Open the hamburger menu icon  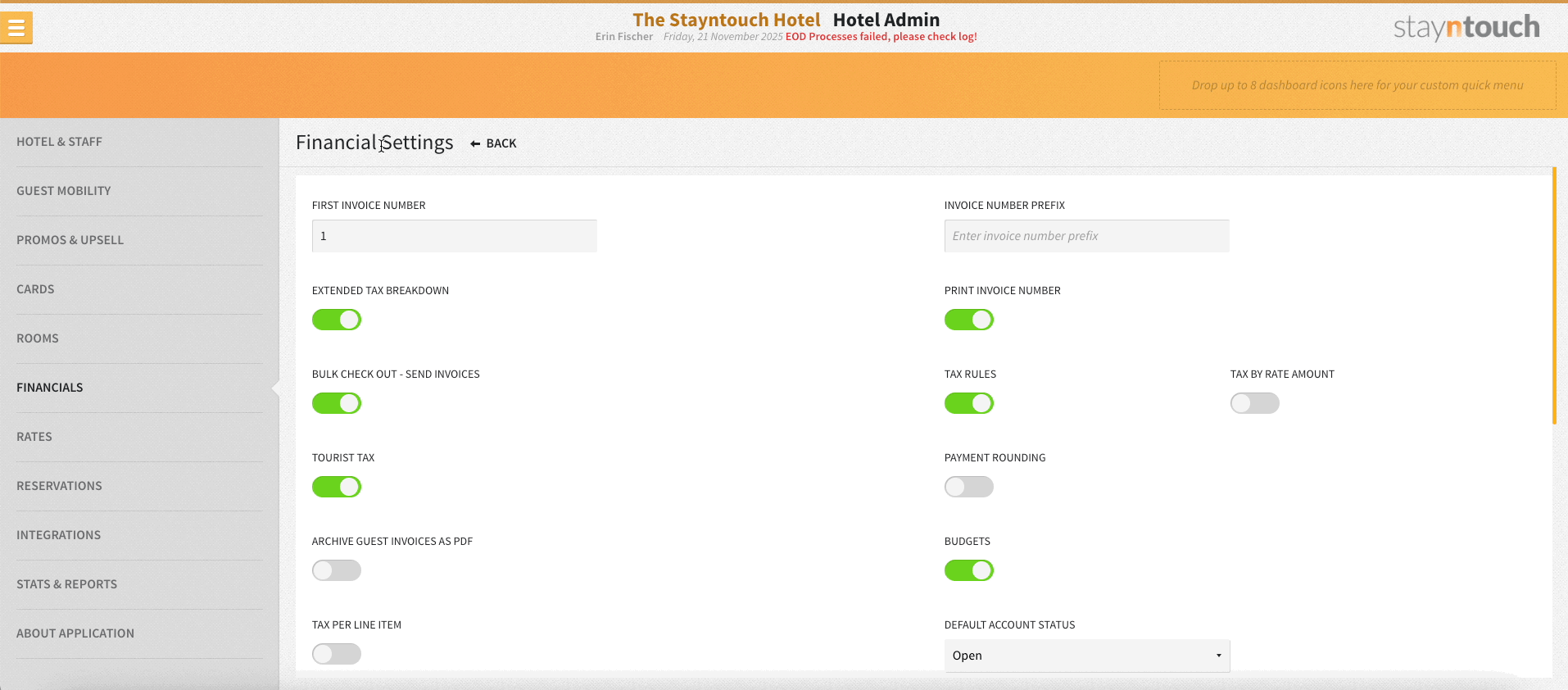pyautogui.click(x=16, y=28)
